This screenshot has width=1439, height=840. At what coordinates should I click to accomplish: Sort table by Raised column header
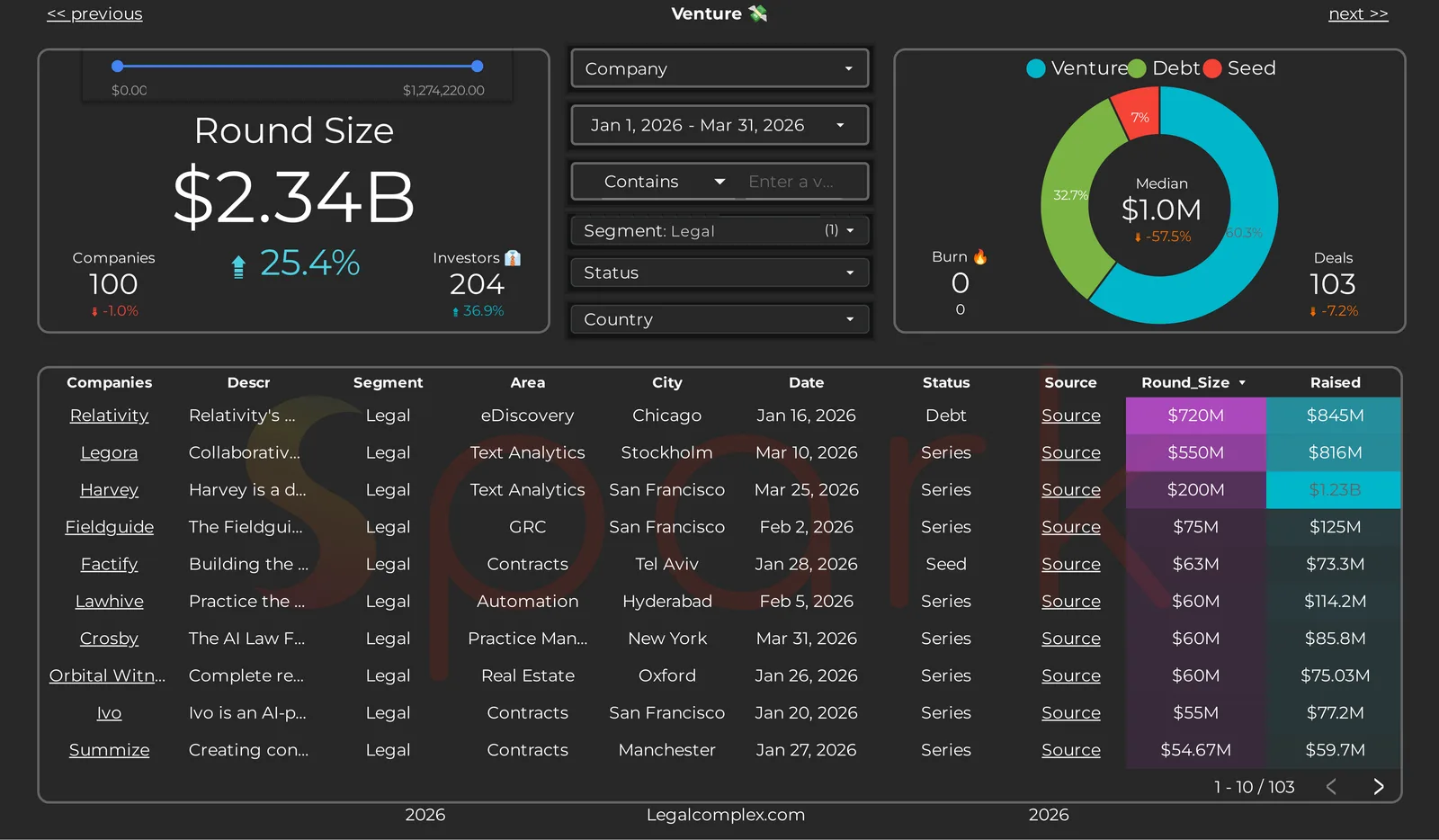coord(1335,382)
